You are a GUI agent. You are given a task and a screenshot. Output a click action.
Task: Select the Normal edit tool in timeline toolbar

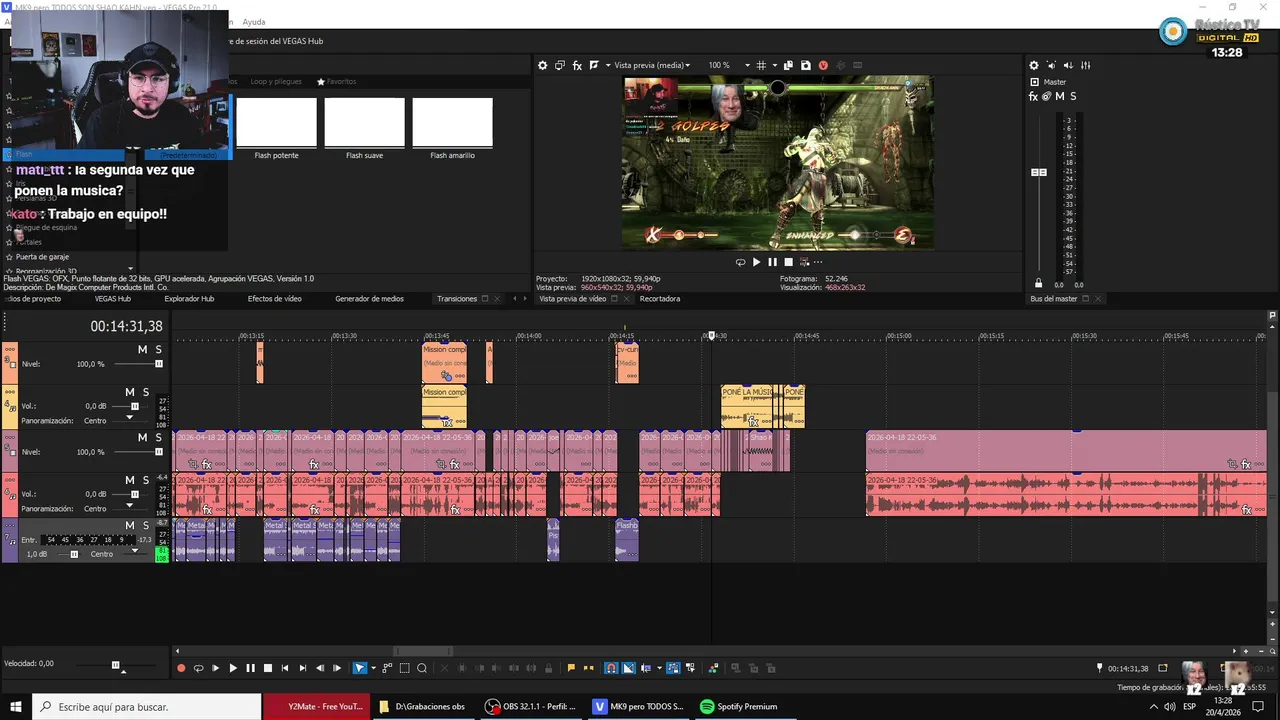coord(360,668)
